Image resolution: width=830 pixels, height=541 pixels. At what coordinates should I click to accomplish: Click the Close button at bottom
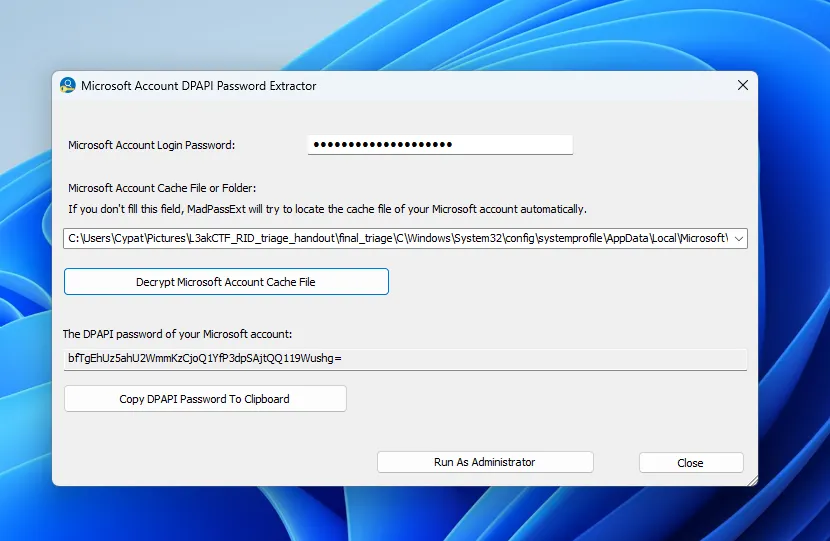pos(691,463)
